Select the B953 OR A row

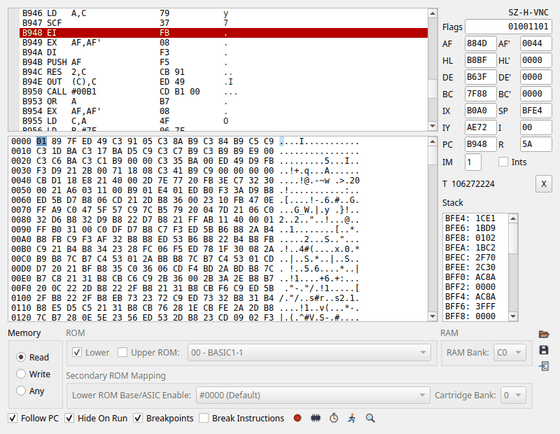pos(224,101)
